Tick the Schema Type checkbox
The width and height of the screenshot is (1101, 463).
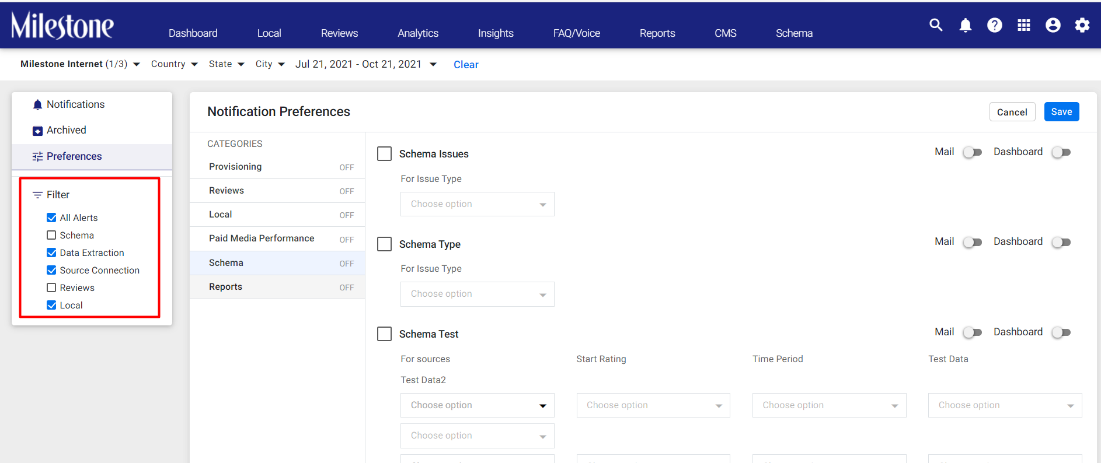[384, 244]
